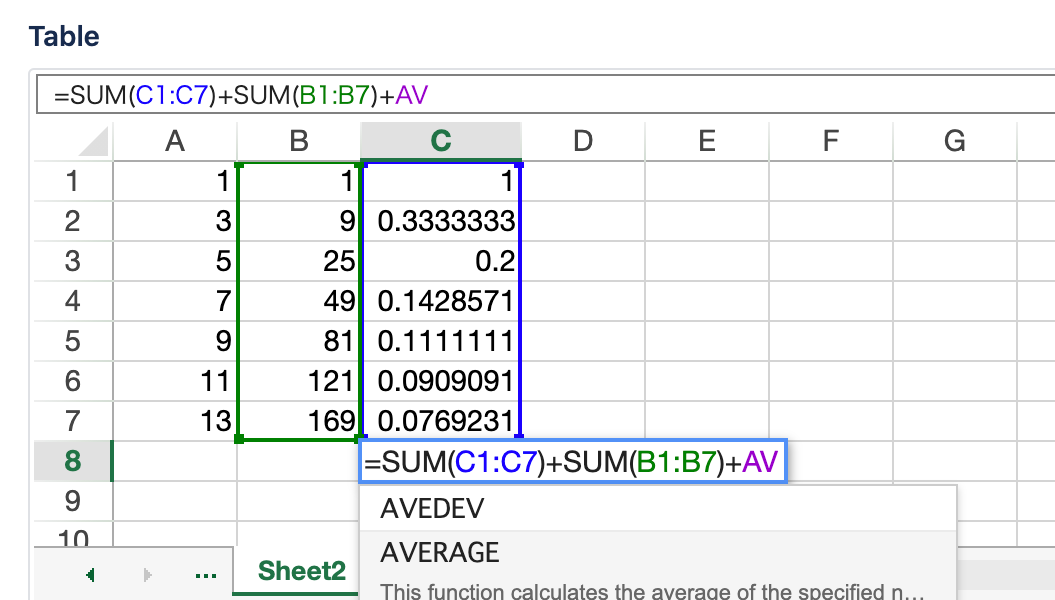Image resolution: width=1055 pixels, height=600 pixels.
Task: Choose AVEDEV from the autocomplete list
Action: point(432,509)
